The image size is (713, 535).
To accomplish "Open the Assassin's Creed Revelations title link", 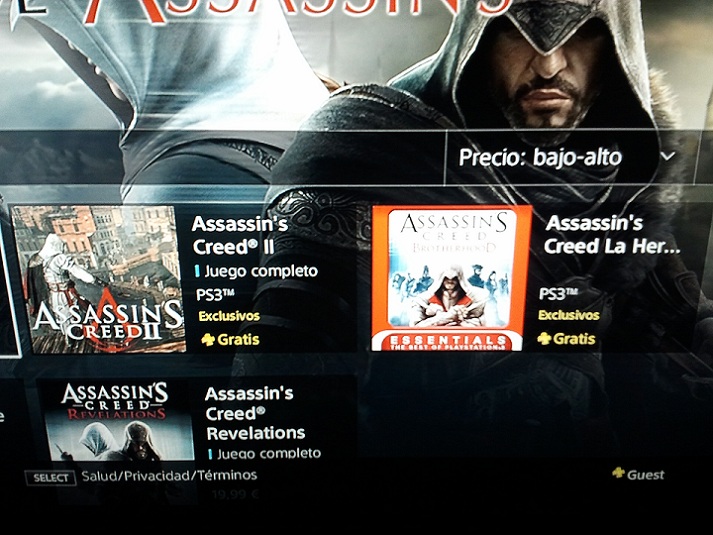I will coord(255,413).
